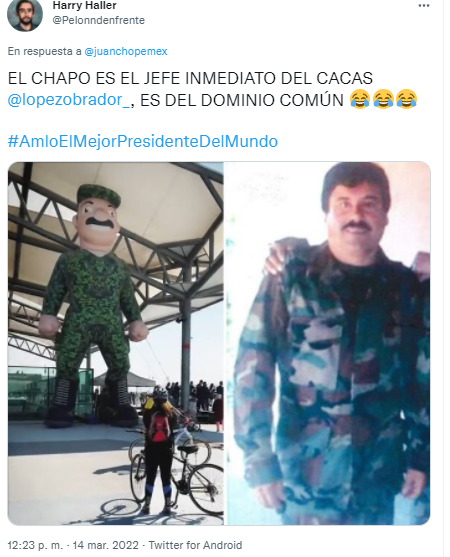The width and height of the screenshot is (450, 557).
Task: Click the inflatable soldier's mustached face
Action: tap(98, 220)
